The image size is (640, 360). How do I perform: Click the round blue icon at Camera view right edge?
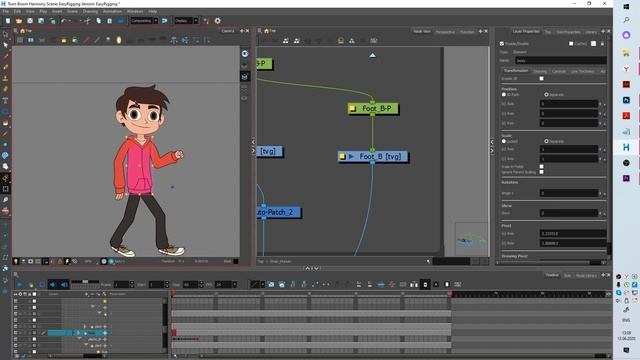pyautogui.click(x=244, y=54)
